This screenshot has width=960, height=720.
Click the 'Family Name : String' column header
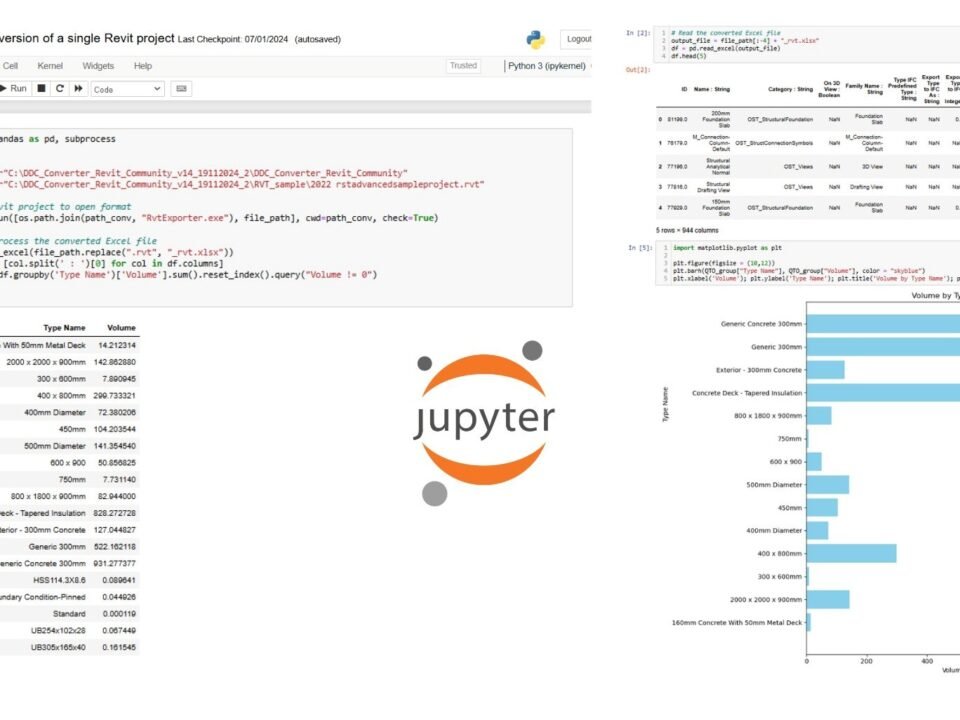pos(864,89)
